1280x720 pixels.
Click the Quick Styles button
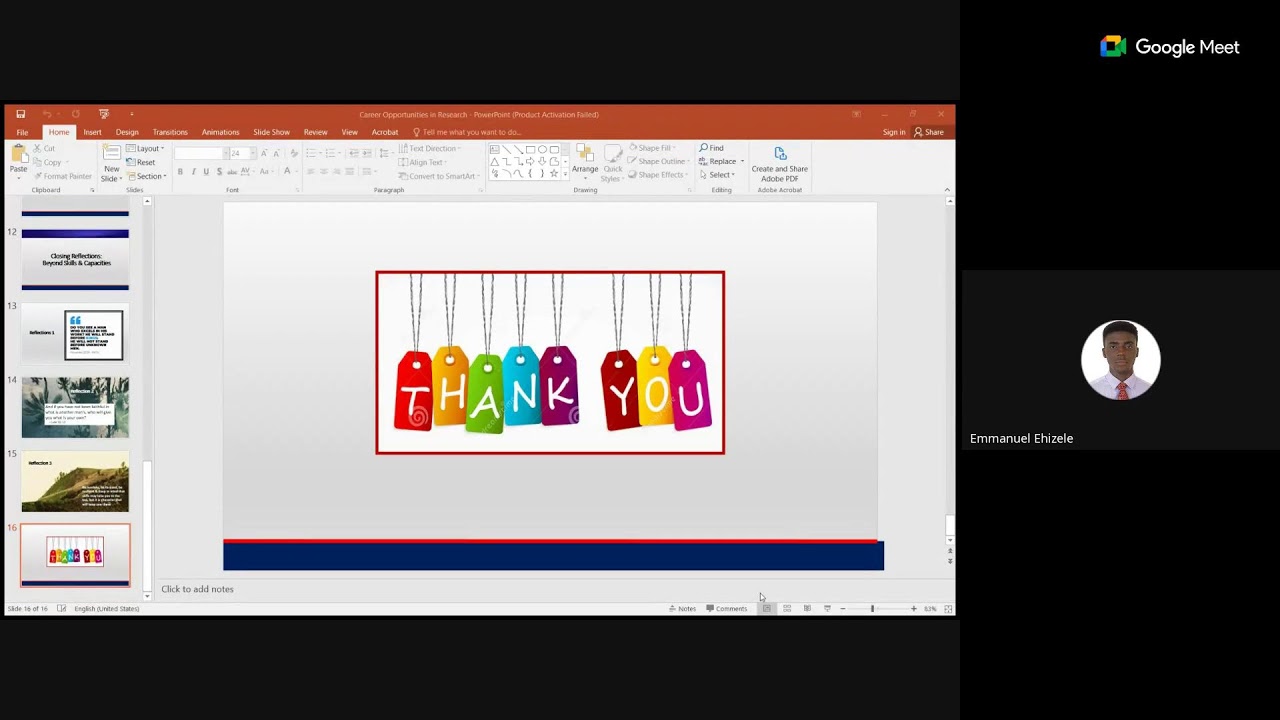point(612,163)
